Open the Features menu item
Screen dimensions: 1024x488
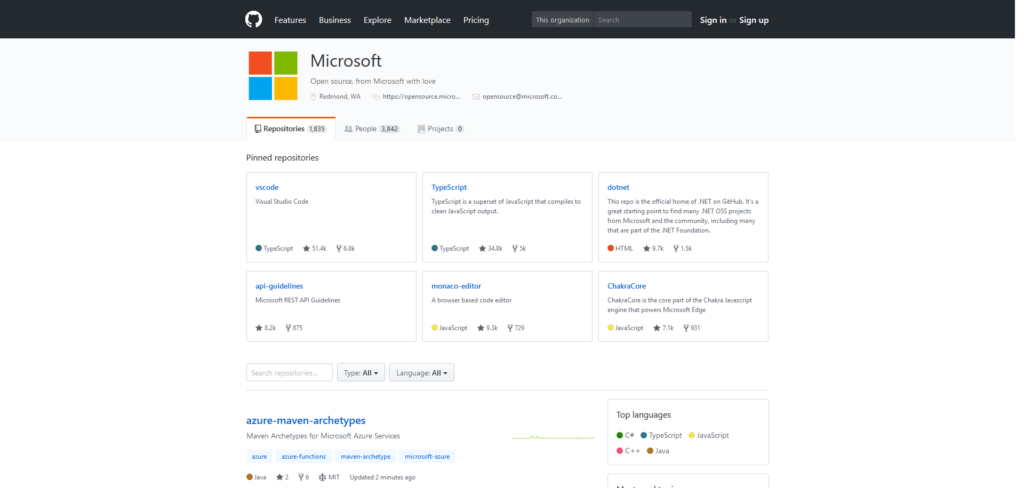pos(290,20)
